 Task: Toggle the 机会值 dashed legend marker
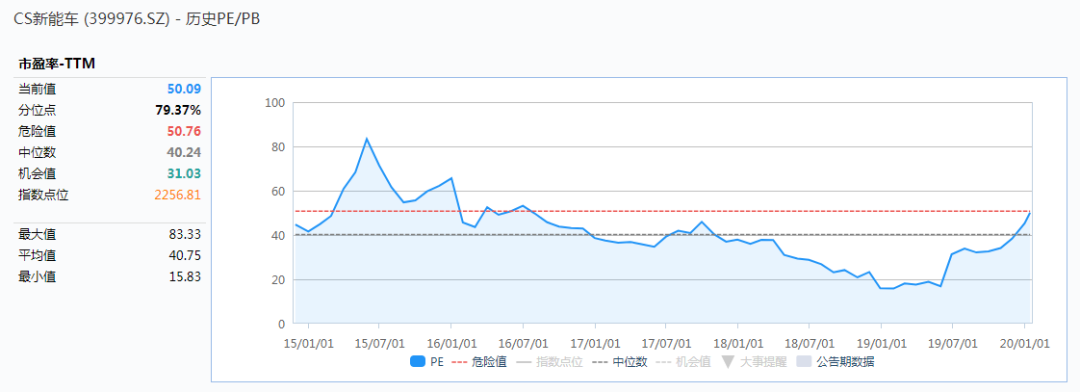pos(663,362)
